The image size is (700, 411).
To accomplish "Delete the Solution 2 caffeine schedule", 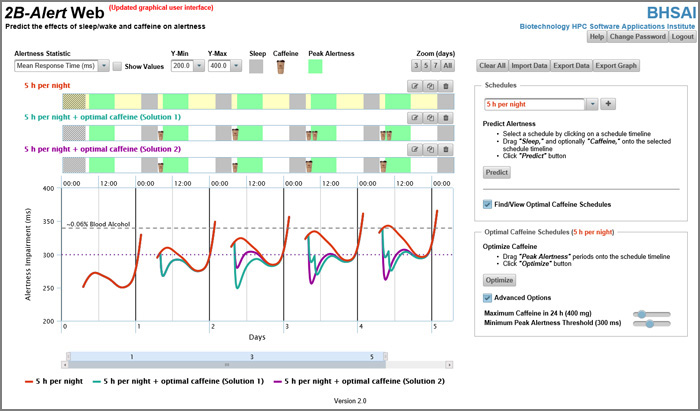I will pos(446,149).
